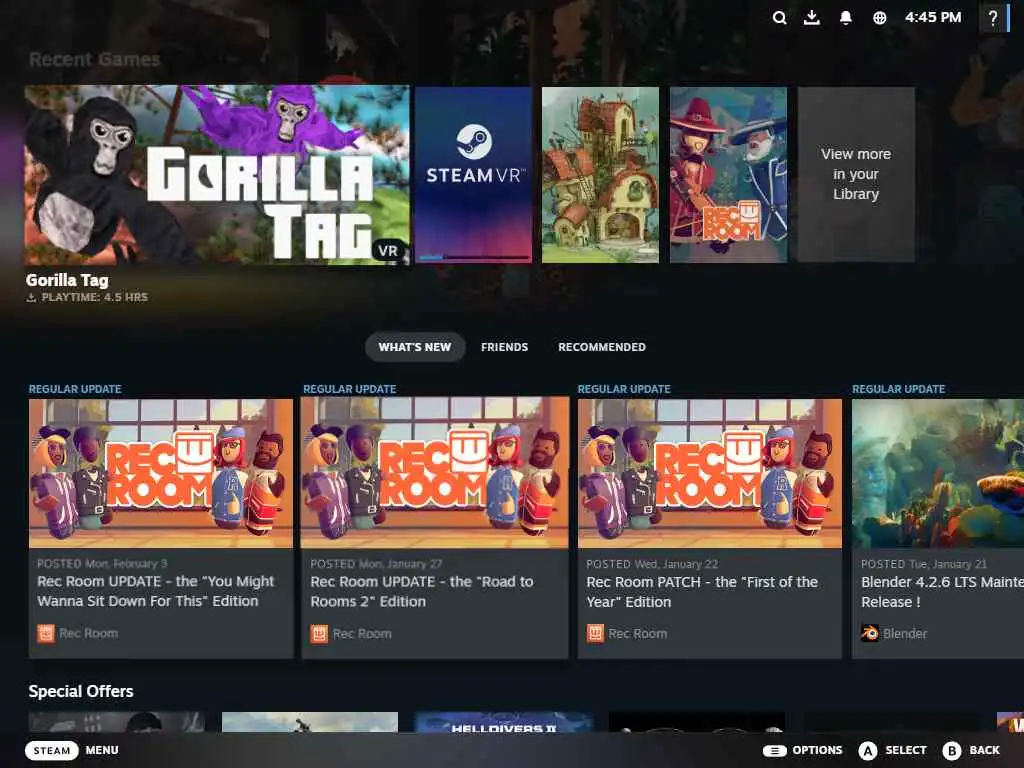The image size is (1024, 768).
Task: Click View more in your Library
Action: [x=856, y=174]
